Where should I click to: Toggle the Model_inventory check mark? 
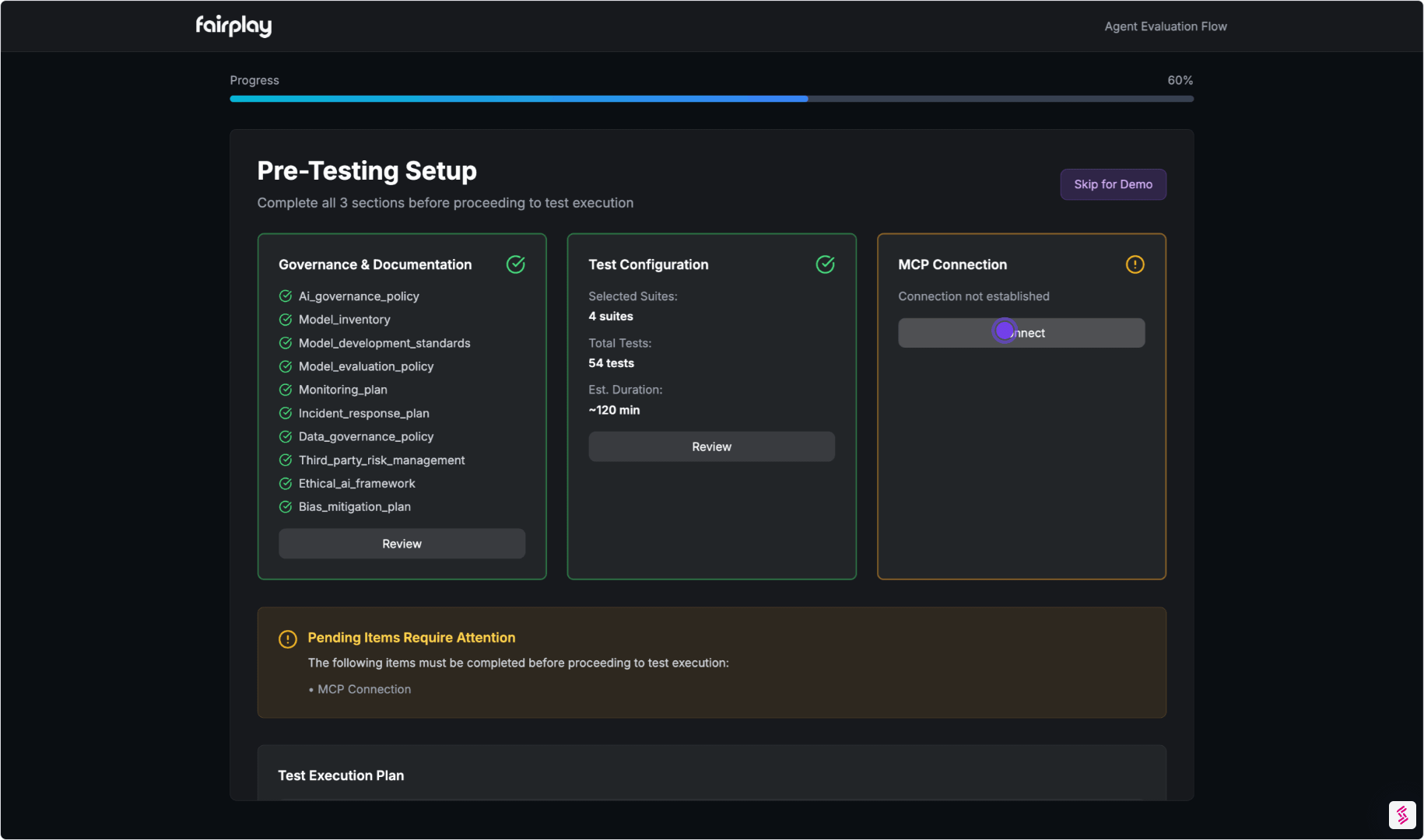click(x=286, y=320)
